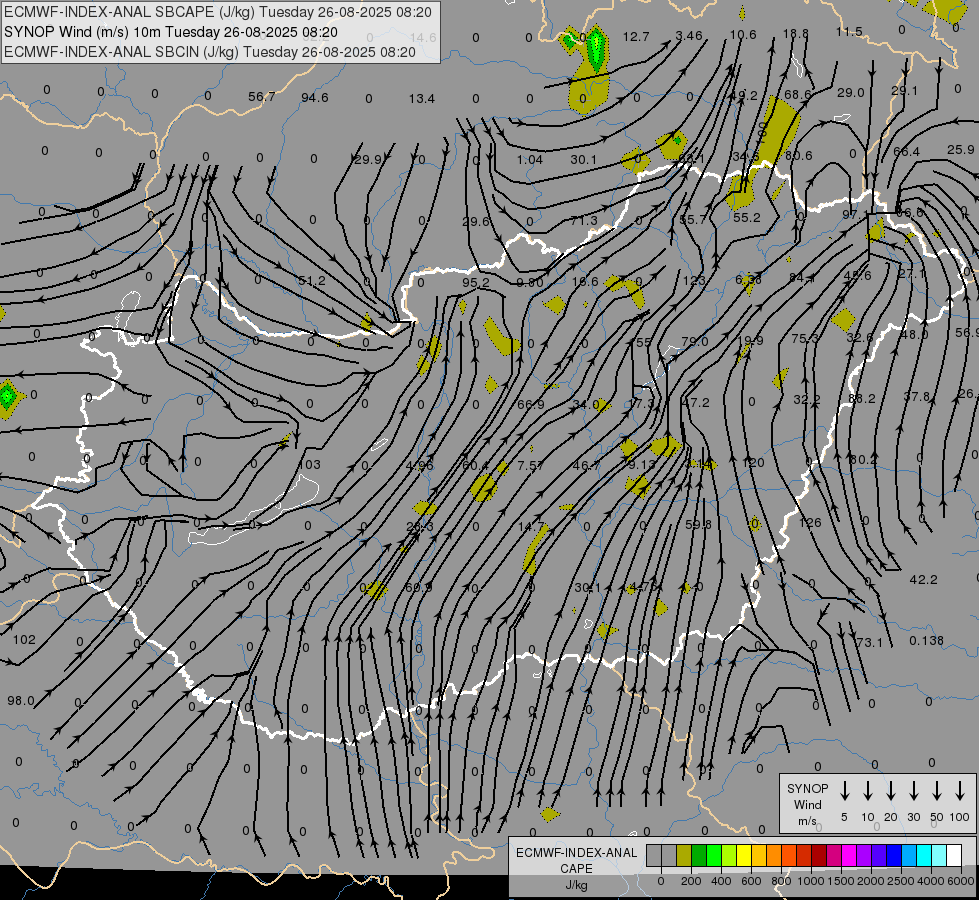
Task: Click the value '66.4' on the map
Action: tap(907, 151)
